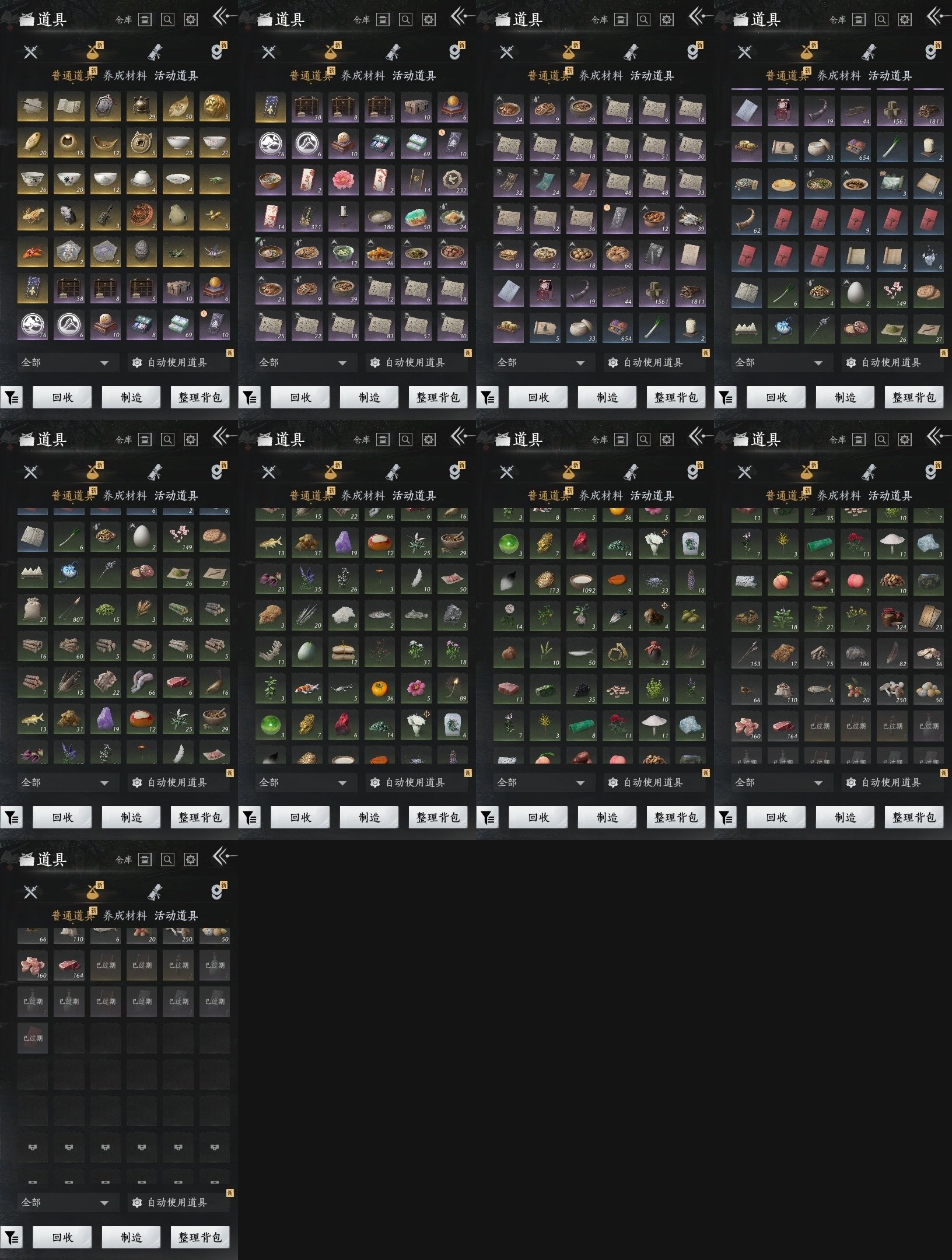
Task: Click the arrow item with count 807
Action: [69, 609]
